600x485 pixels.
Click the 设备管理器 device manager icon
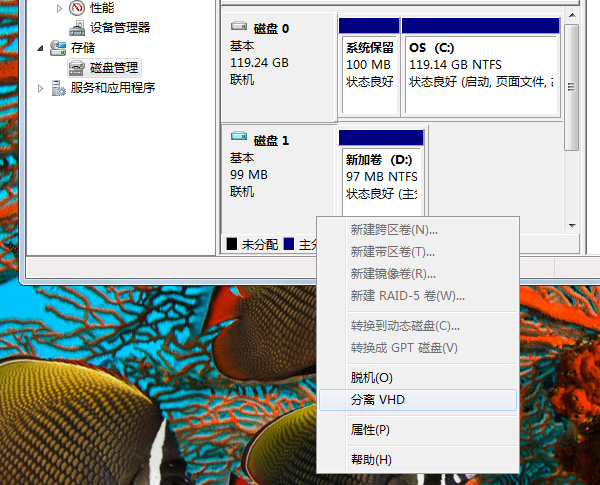(77, 28)
